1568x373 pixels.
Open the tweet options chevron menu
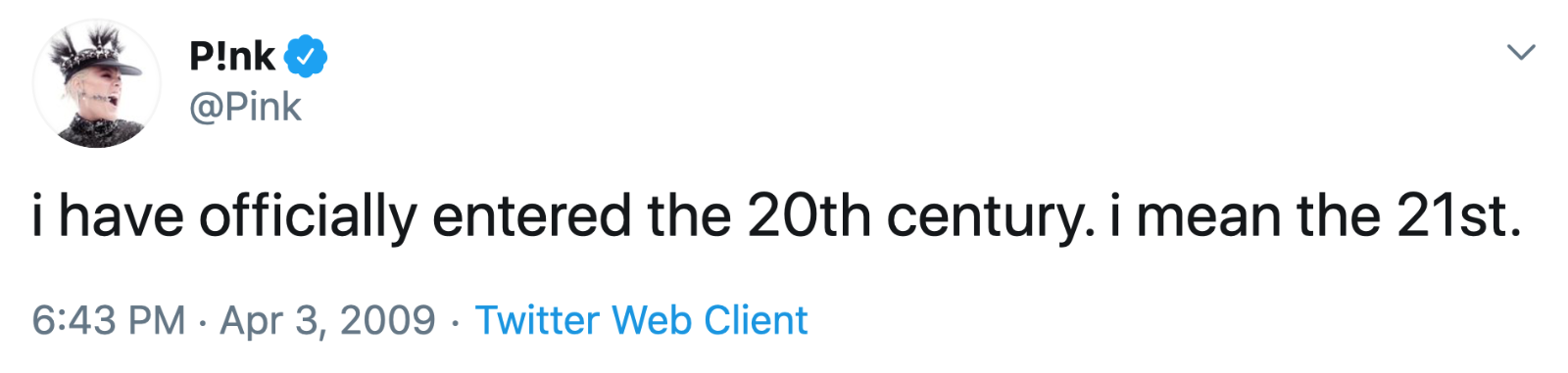tap(1520, 52)
